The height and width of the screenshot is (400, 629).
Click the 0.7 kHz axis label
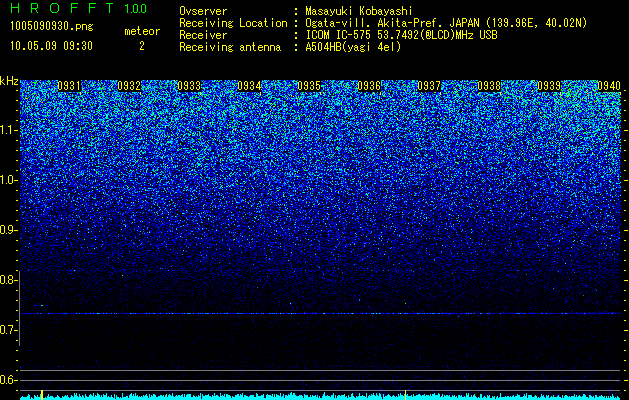coord(8,330)
